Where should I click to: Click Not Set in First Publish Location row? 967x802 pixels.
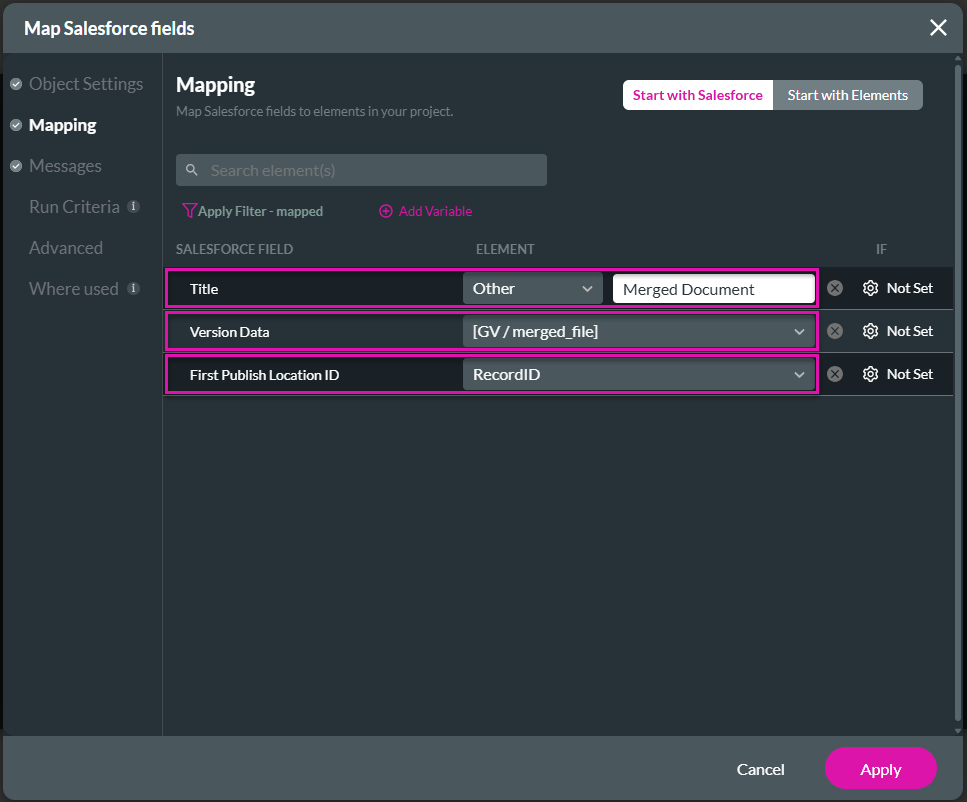pos(910,374)
